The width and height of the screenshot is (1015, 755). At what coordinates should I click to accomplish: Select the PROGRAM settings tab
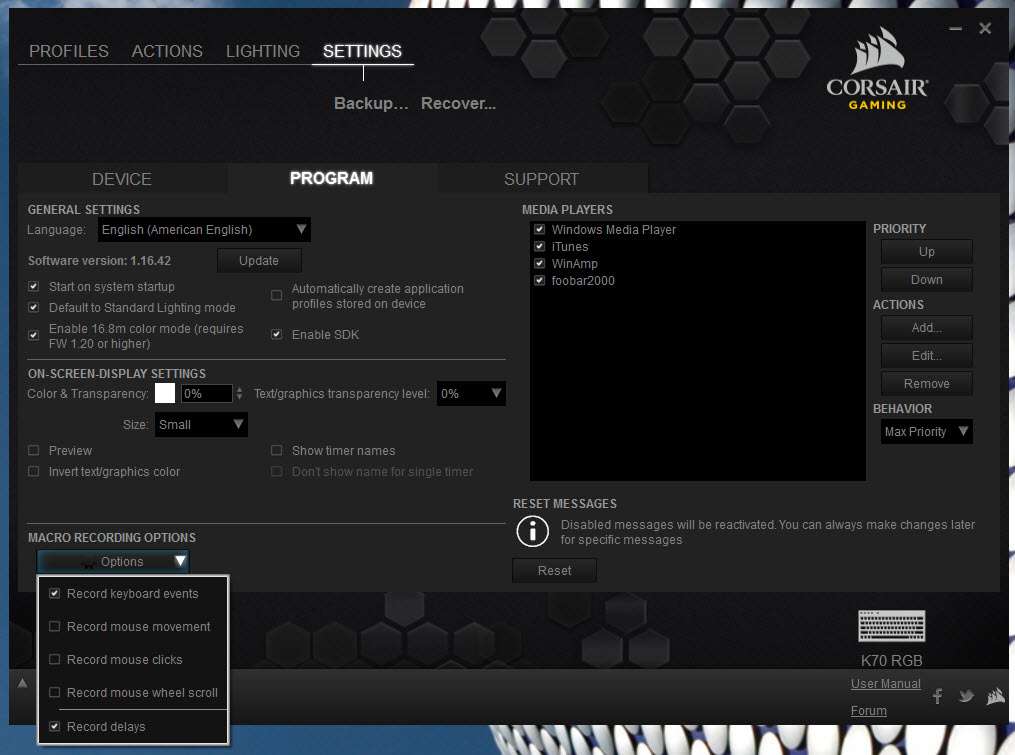point(331,178)
